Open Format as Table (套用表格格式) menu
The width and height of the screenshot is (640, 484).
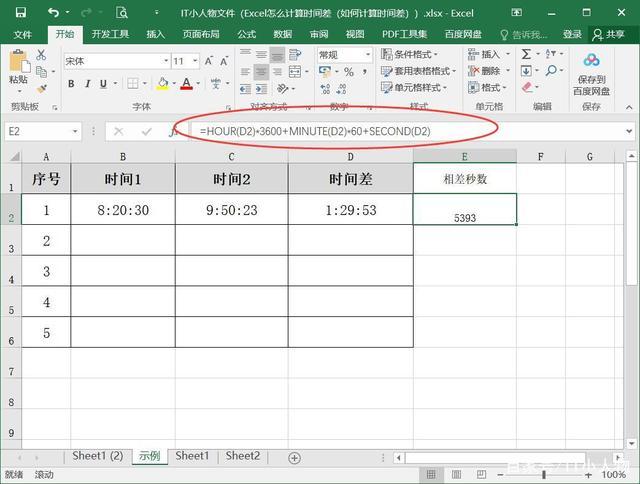[418, 71]
